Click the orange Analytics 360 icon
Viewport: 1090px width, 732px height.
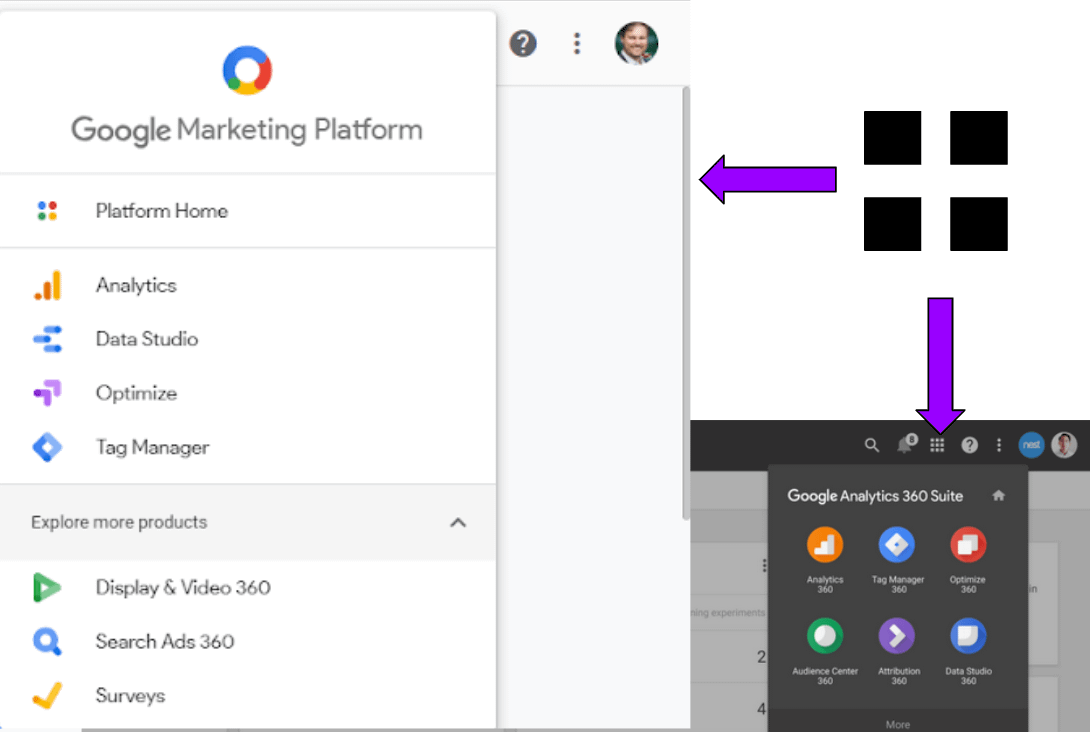[825, 545]
